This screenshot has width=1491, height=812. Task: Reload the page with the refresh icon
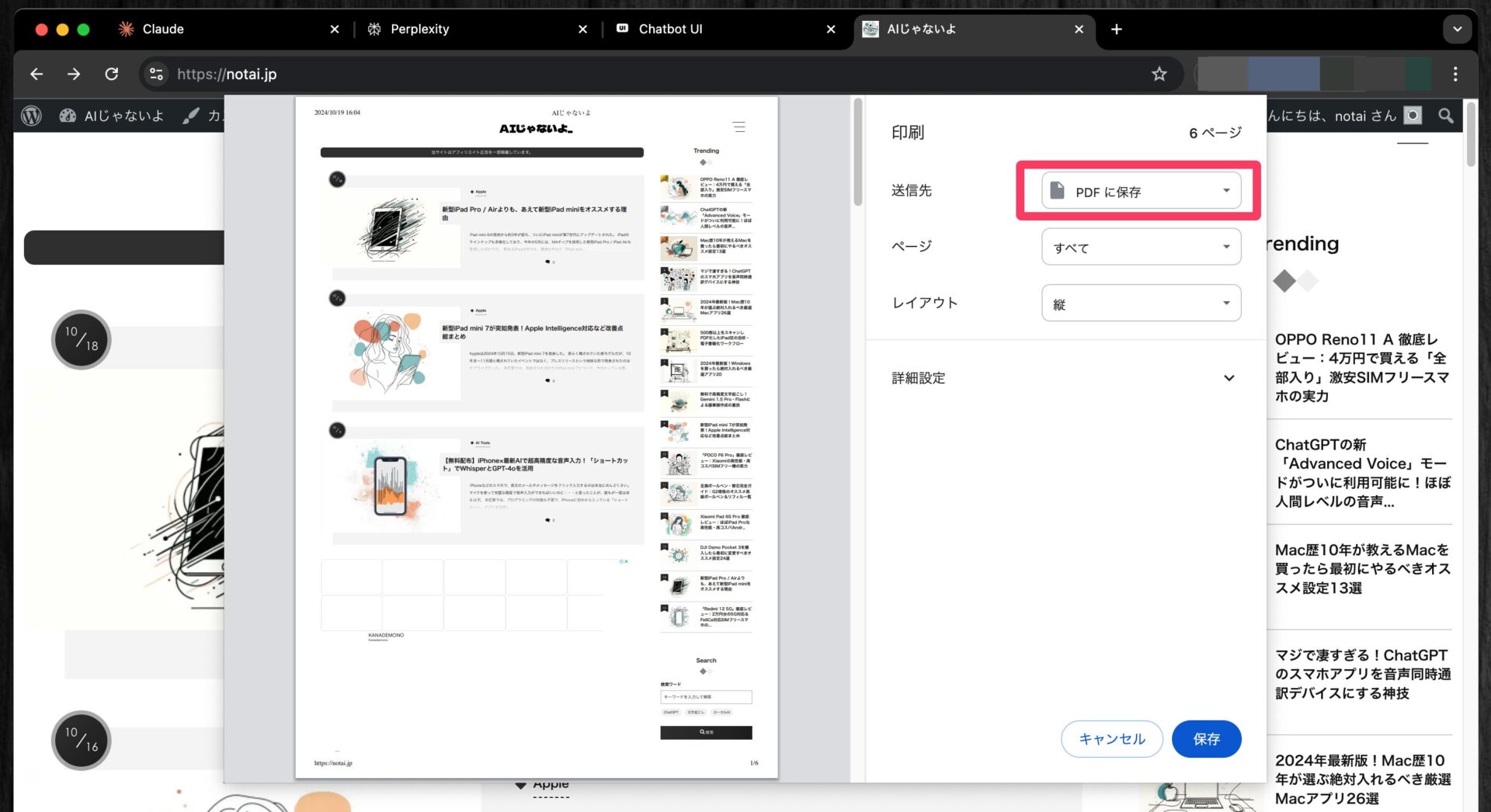(112, 74)
